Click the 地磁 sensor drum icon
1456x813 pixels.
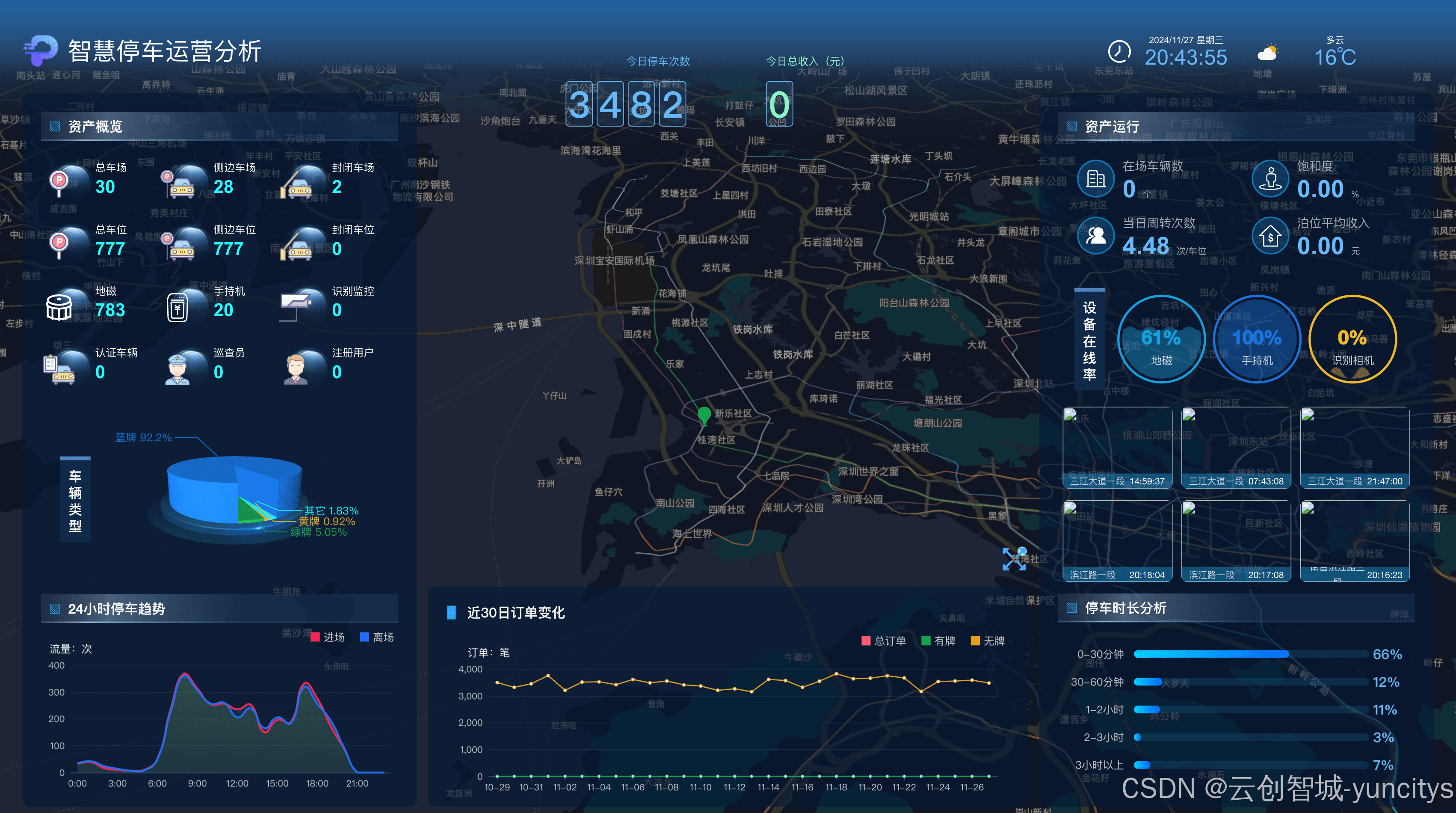coord(59,308)
